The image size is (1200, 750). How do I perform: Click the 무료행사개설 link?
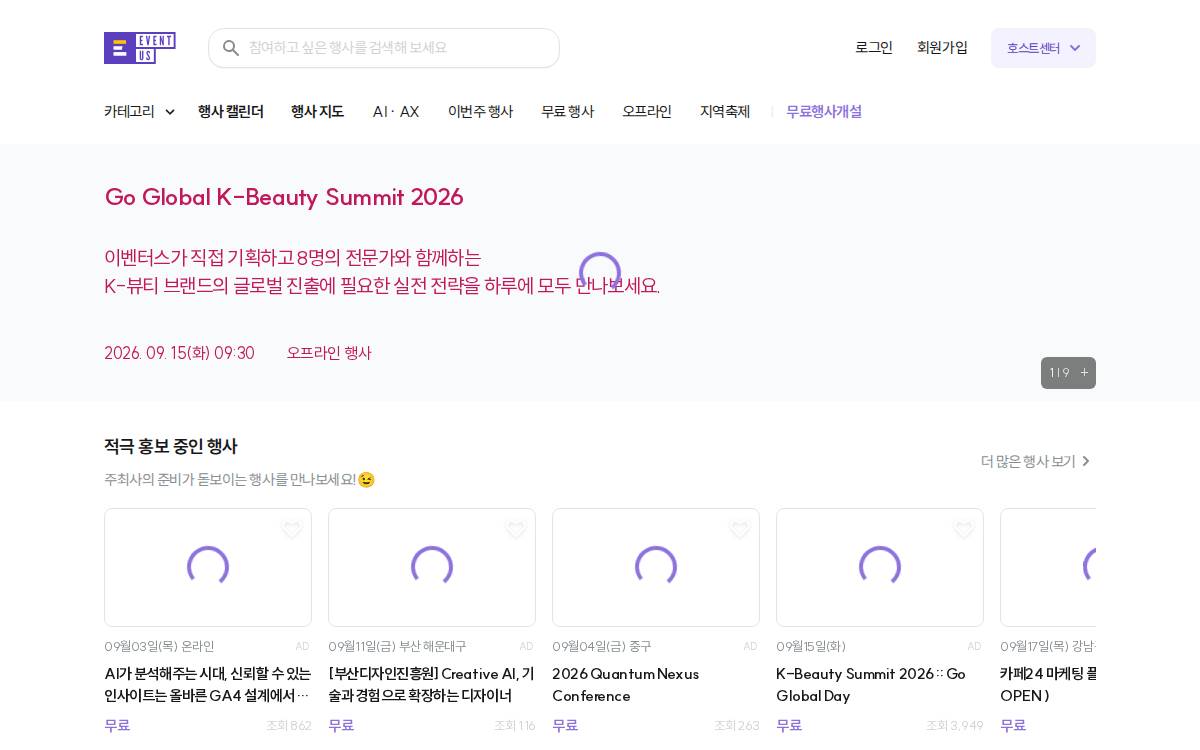(824, 112)
